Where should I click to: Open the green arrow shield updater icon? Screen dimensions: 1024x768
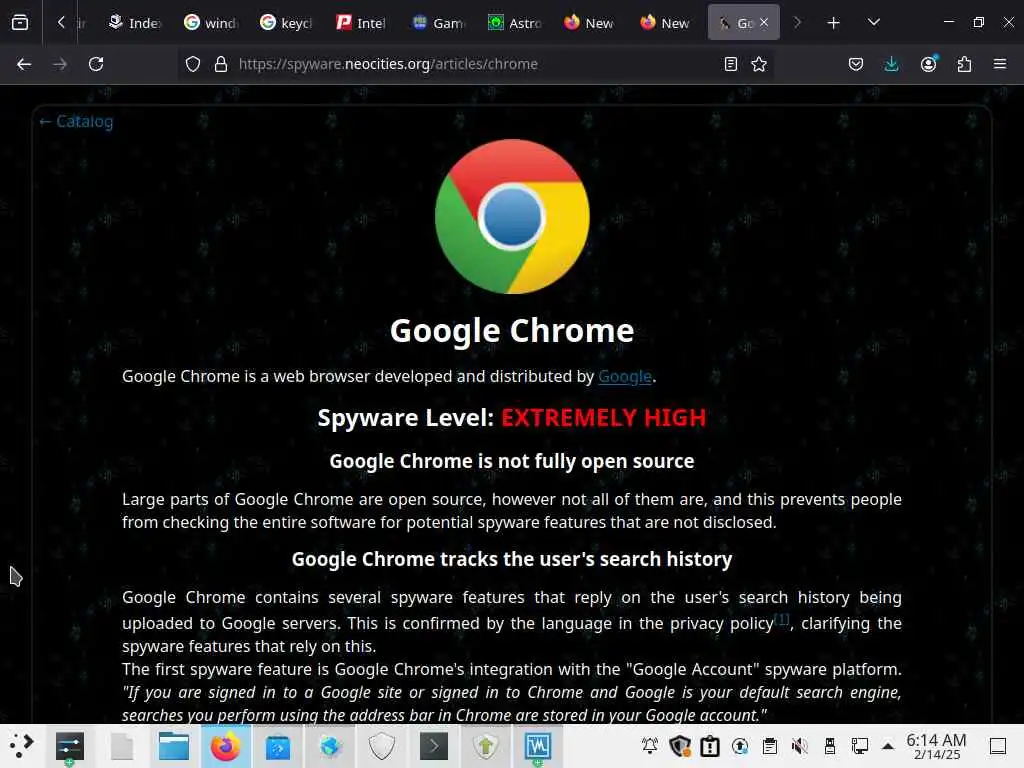coord(485,746)
